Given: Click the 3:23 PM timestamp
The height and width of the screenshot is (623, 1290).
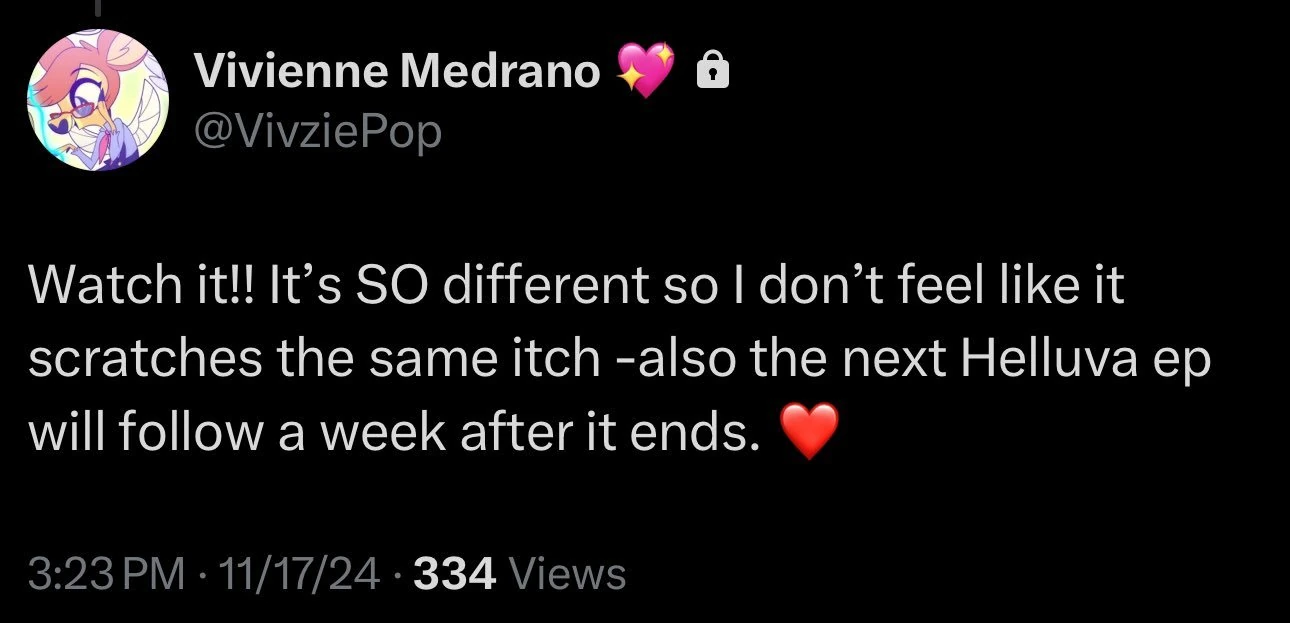Looking at the screenshot, I should point(107,574).
